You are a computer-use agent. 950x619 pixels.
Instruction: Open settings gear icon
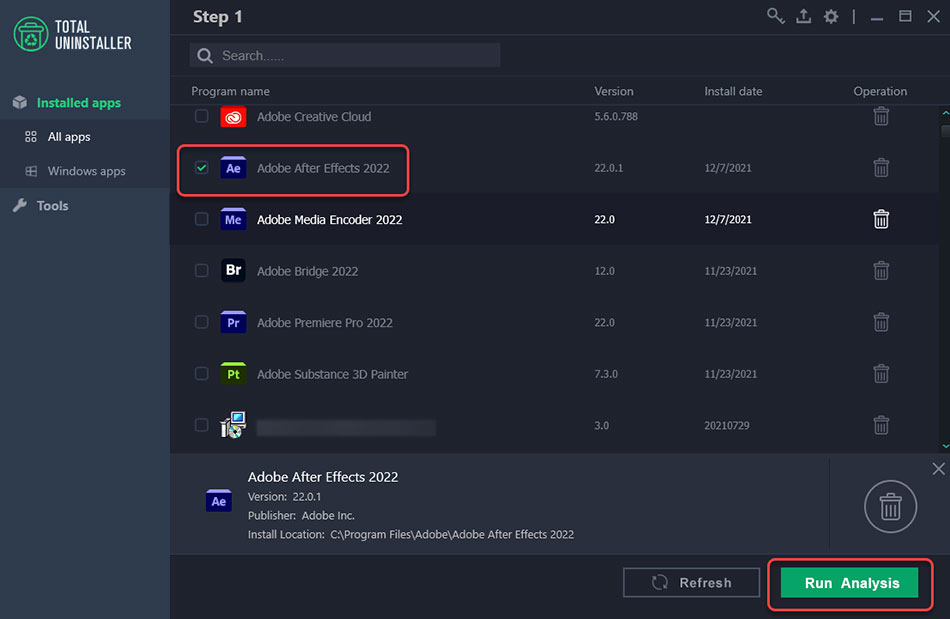[x=831, y=16]
